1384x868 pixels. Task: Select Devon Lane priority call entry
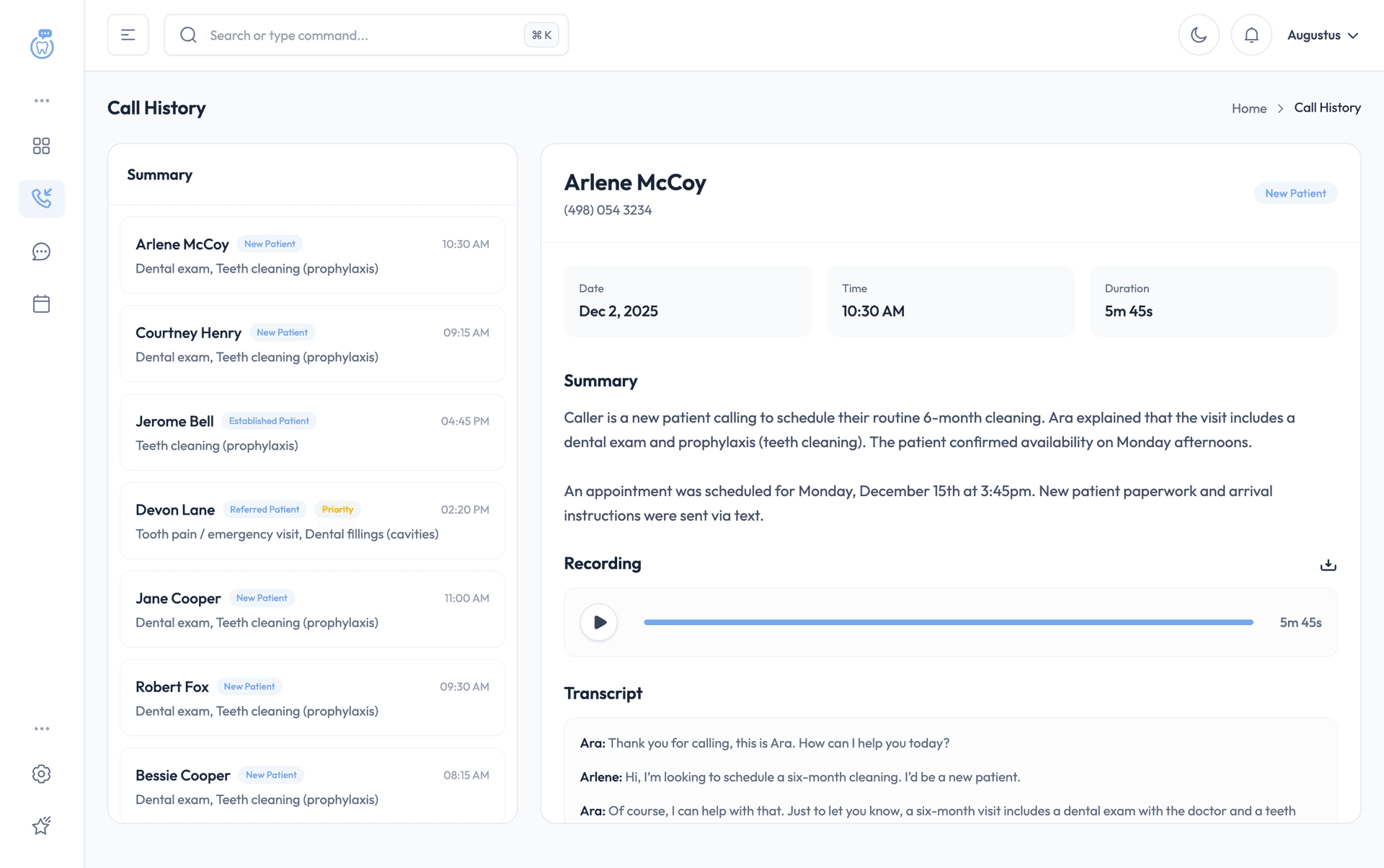pos(312,521)
